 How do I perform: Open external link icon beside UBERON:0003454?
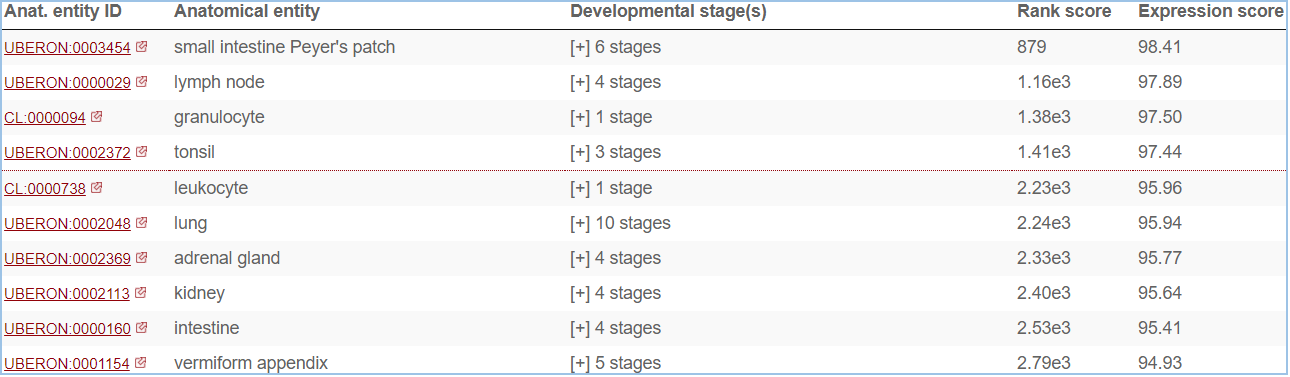(142, 47)
